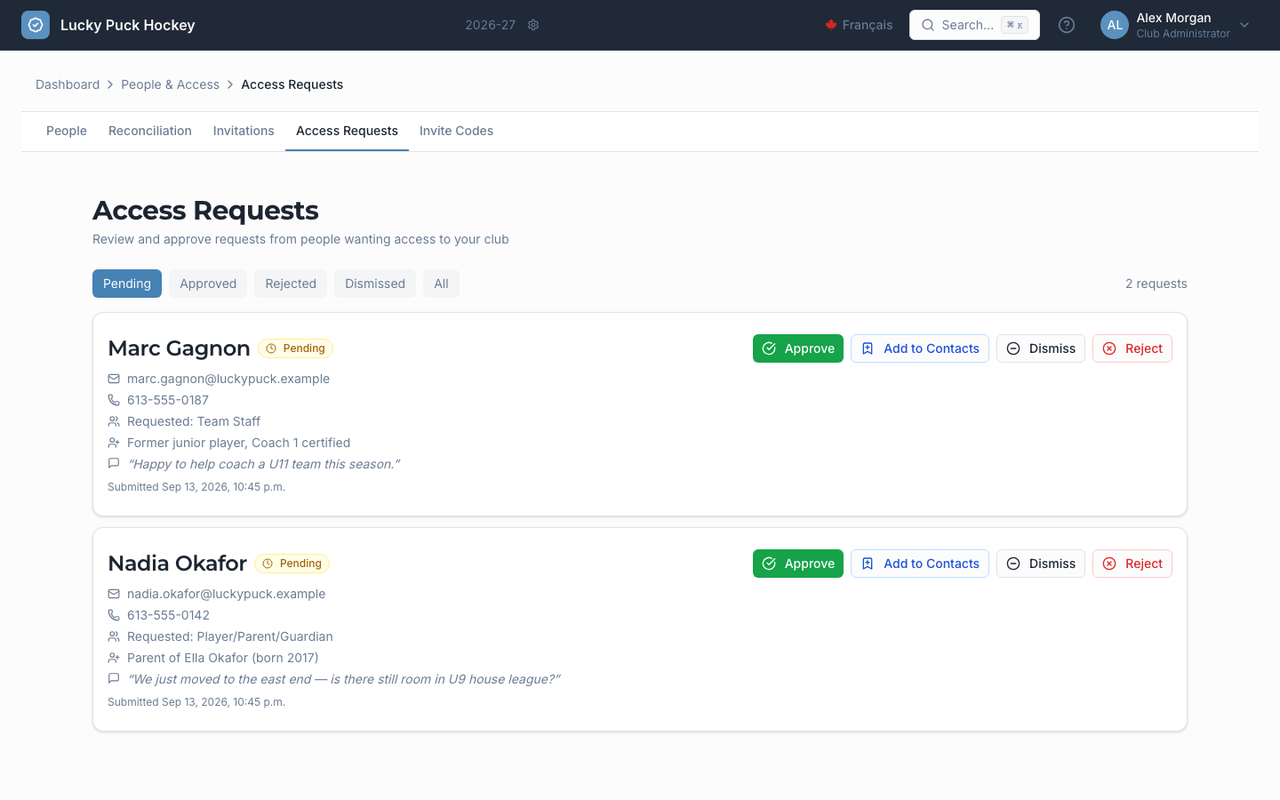Click the Lucky Puck Hockey logo icon
Screen dimensions: 1280x800
click(x=35, y=25)
